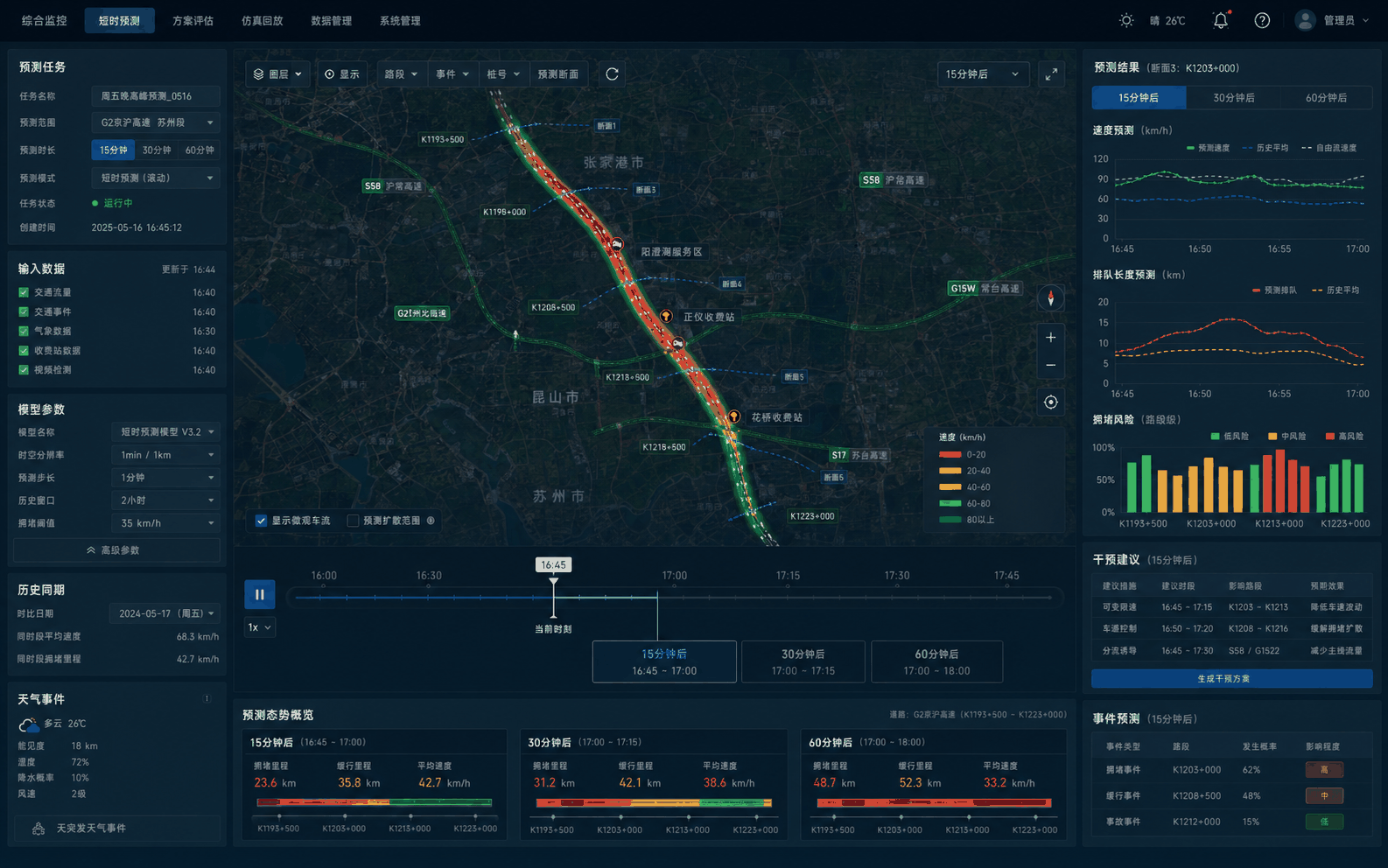Image resolution: width=1388 pixels, height=868 pixels.
Task: Enable 预测扩散范围 checkbox
Action: (x=353, y=521)
